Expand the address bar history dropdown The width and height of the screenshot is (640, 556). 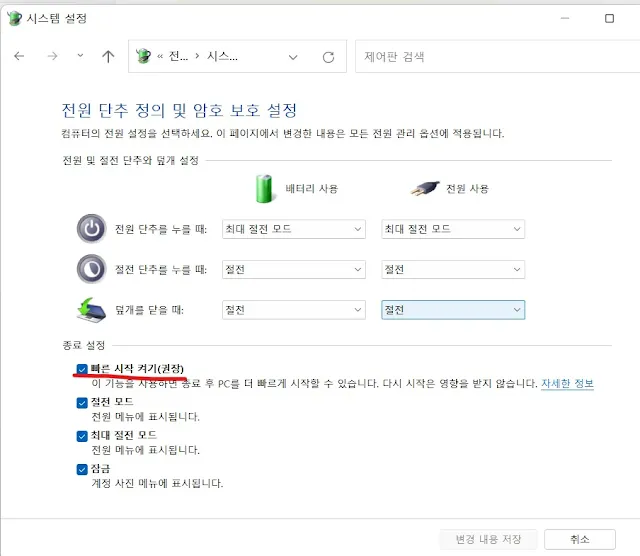coord(293,57)
